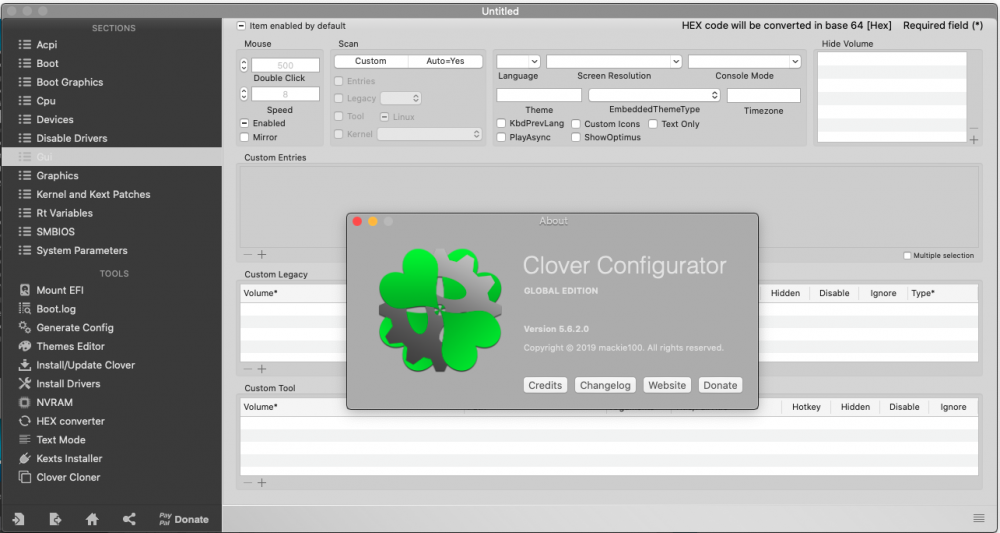Click the export config icon in bottom bar
This screenshot has height=533, width=1000.
coord(55,519)
